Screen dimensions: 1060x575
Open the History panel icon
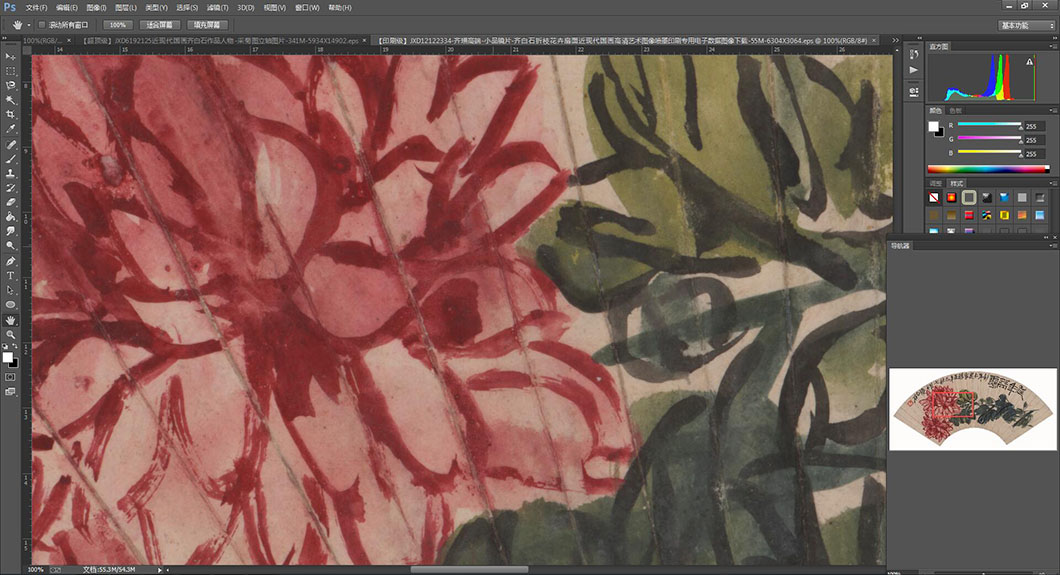point(914,54)
